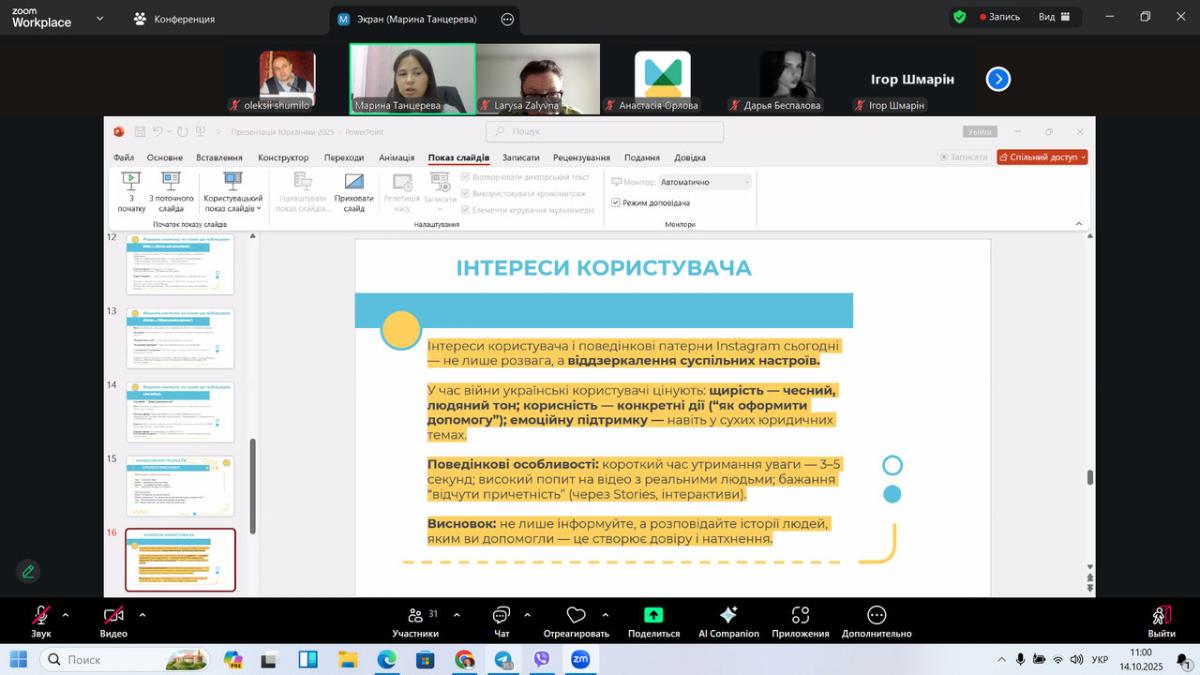1200x675 pixels.
Task: Click the Спільний доступ share button
Action: click(1042, 157)
